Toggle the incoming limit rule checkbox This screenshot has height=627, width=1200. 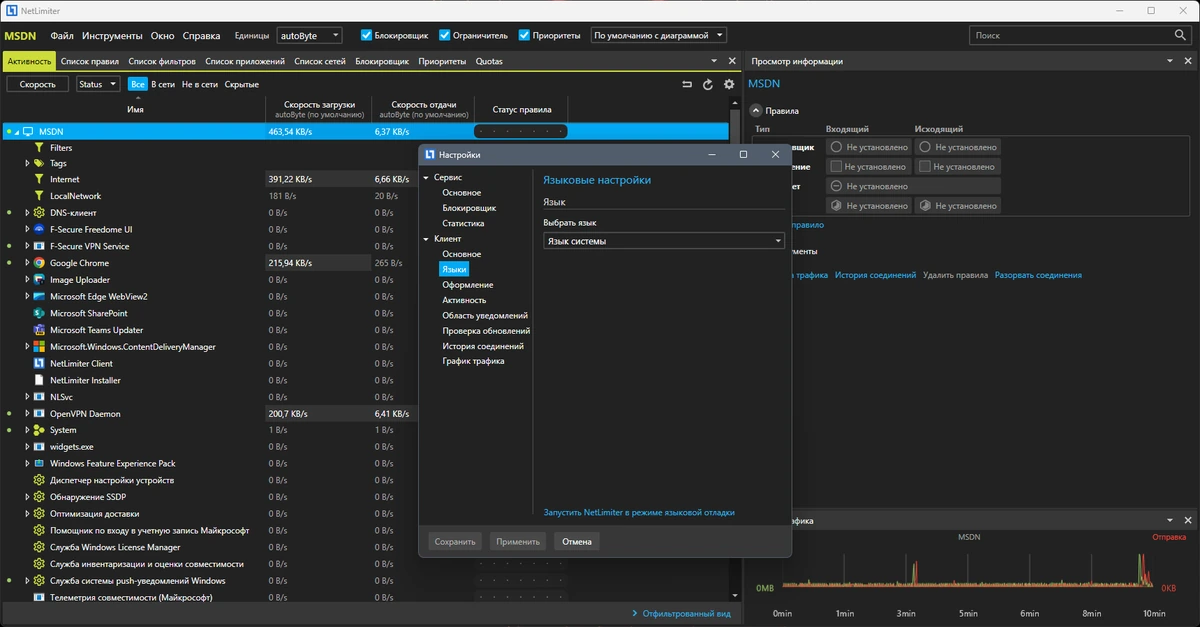(x=837, y=167)
